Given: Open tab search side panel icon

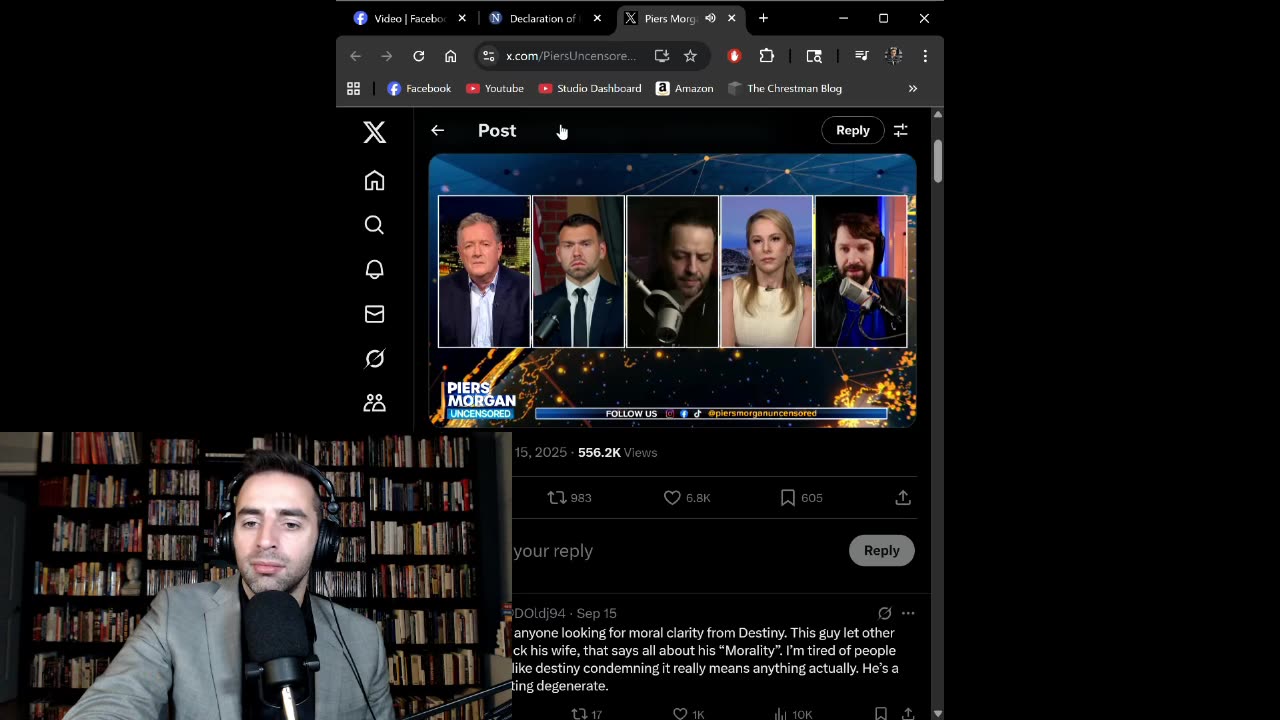Looking at the screenshot, I should point(814,56).
